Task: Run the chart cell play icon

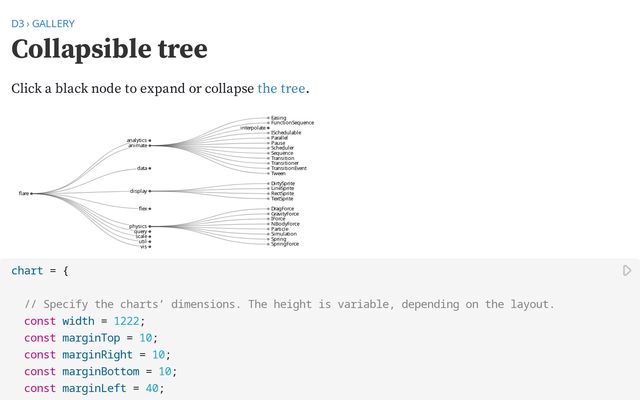Action: 627,270
